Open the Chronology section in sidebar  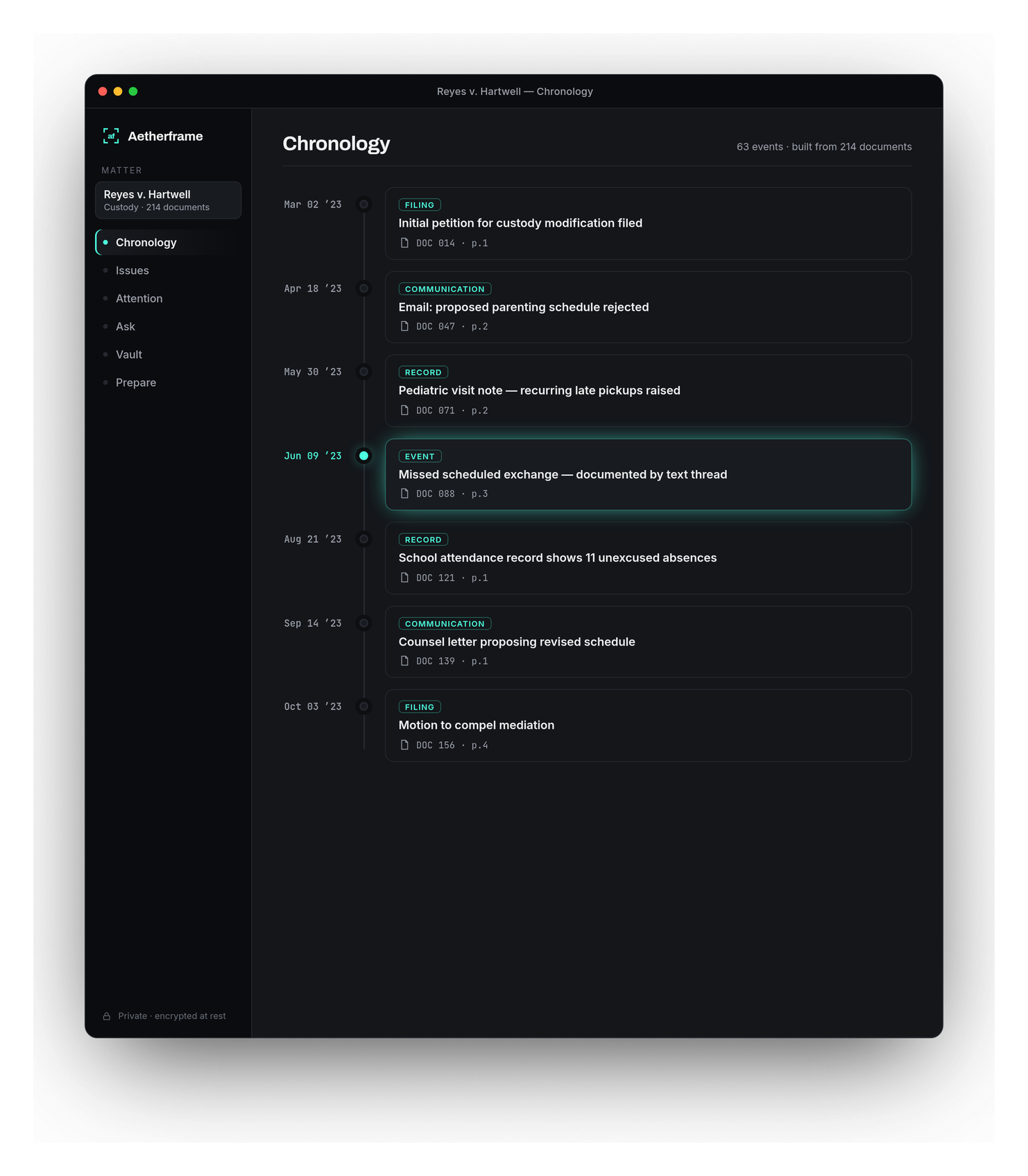(168, 242)
